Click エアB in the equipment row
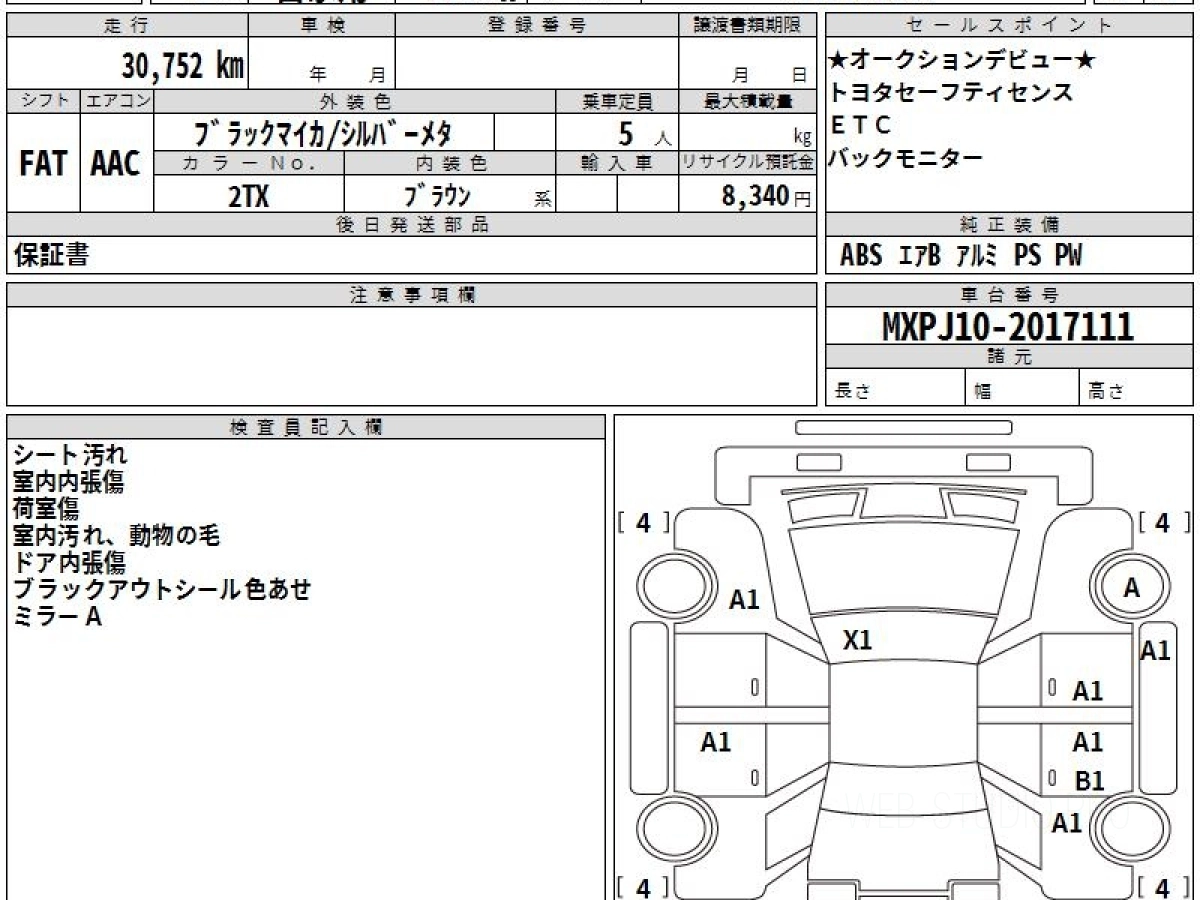This screenshot has height=900, width=1200. click(x=920, y=256)
